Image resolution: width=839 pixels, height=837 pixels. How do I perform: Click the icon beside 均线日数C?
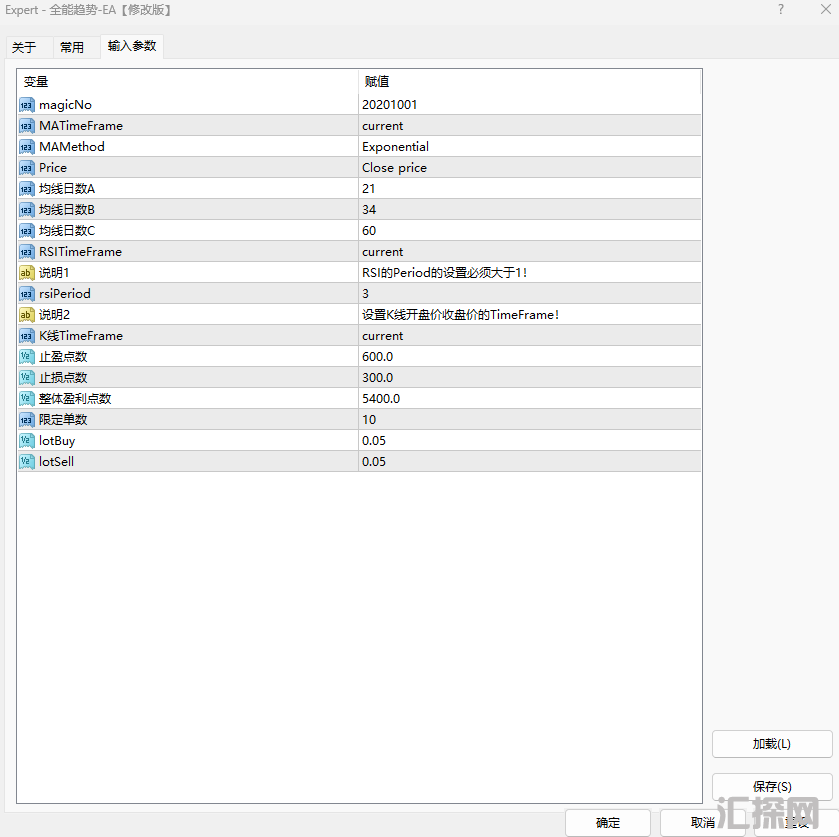point(27,231)
